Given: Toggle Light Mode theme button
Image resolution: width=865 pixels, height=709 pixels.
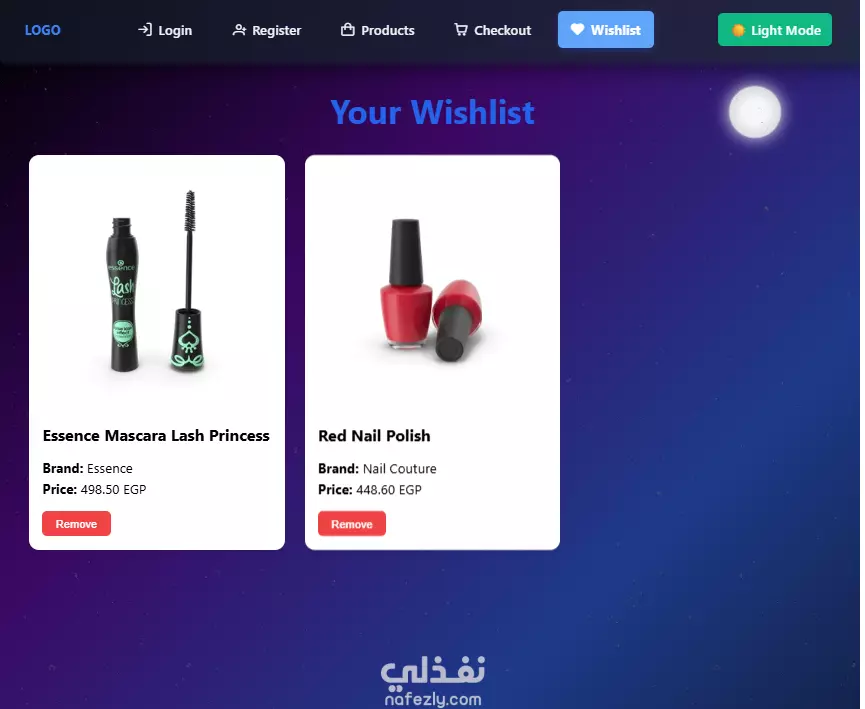Looking at the screenshot, I should tap(775, 30).
